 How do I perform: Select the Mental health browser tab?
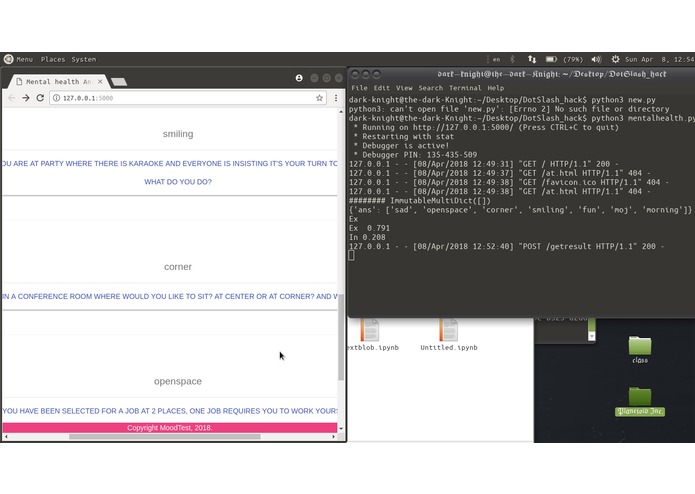point(57,82)
